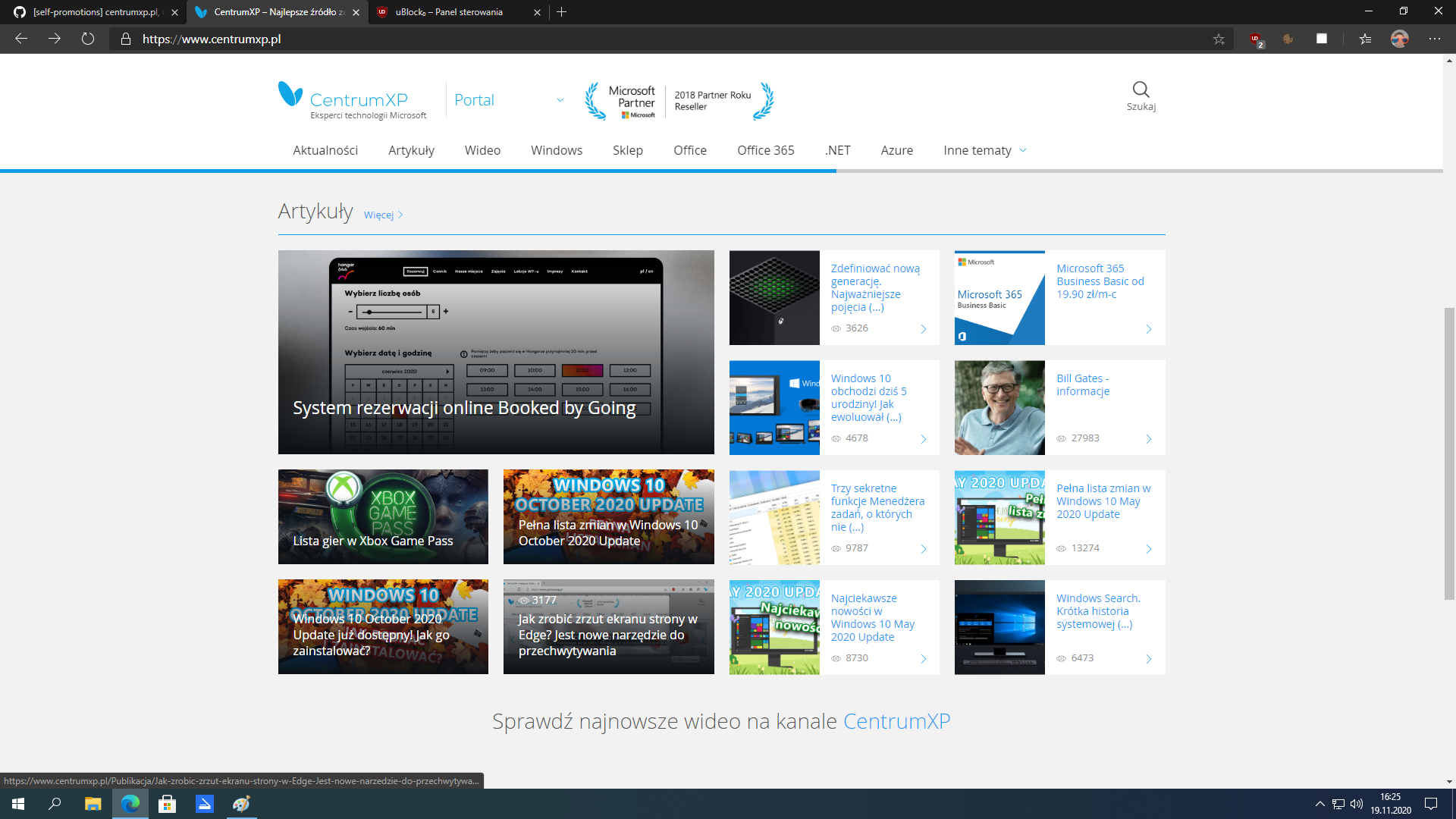Image resolution: width=1456 pixels, height=819 pixels.
Task: Open the Edge settings and more menu
Action: click(1435, 39)
